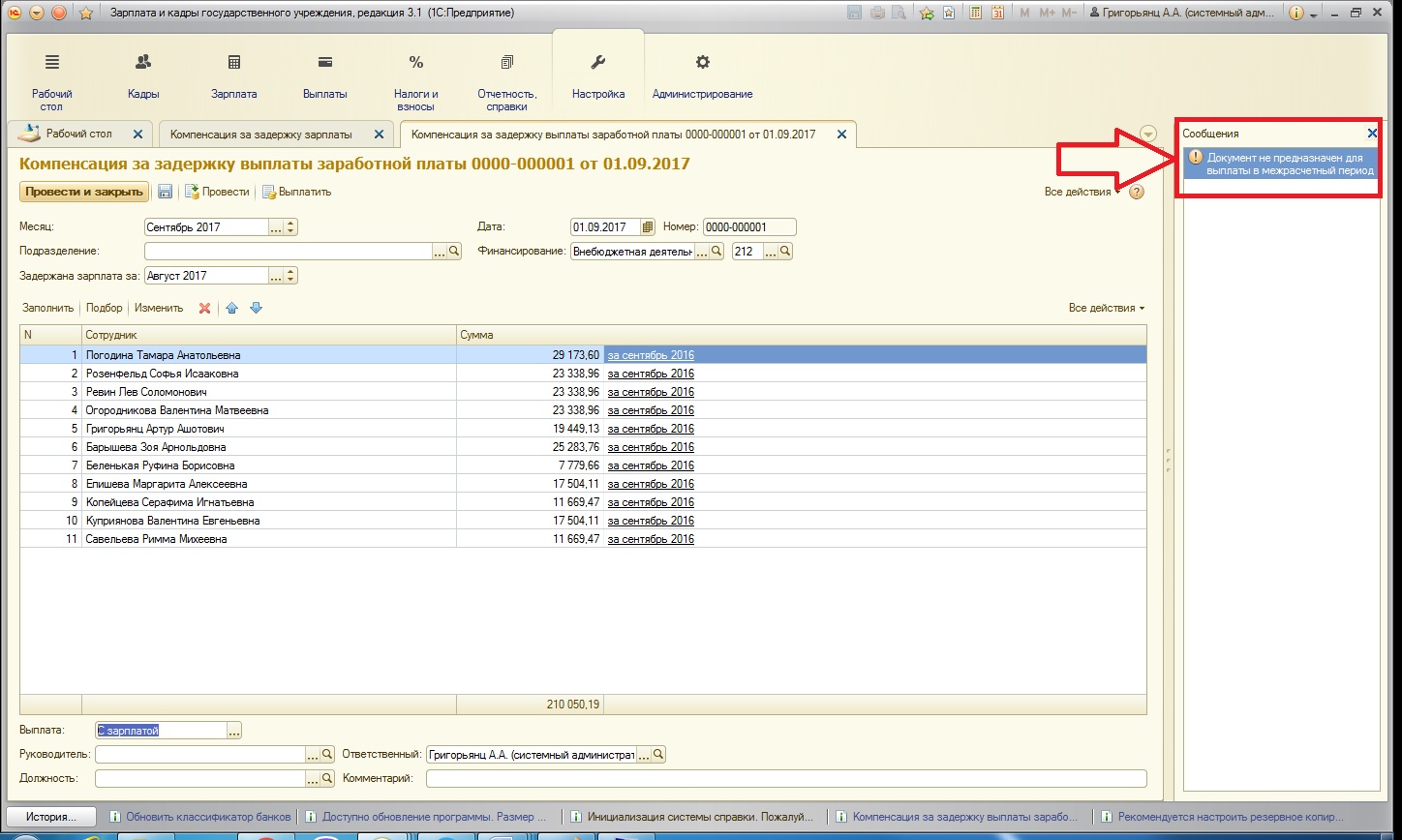Delete row with the red X icon
This screenshot has height=840, width=1402.
pyautogui.click(x=204, y=308)
